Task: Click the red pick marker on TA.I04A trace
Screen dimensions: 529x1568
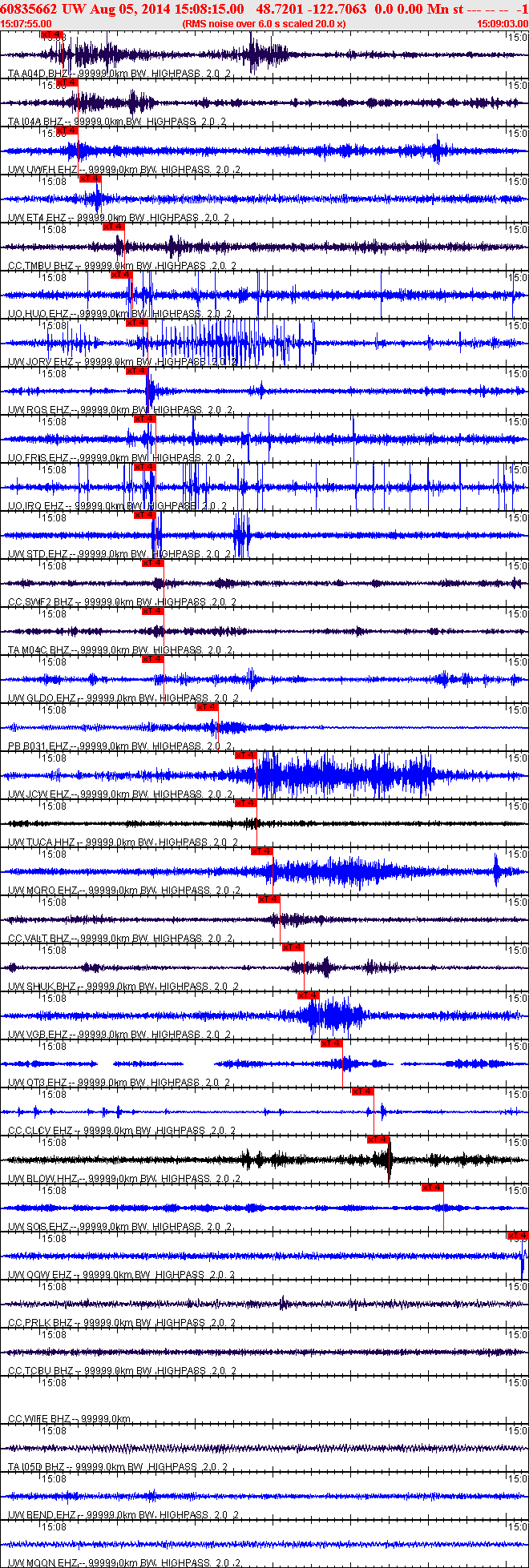Action: point(67,82)
